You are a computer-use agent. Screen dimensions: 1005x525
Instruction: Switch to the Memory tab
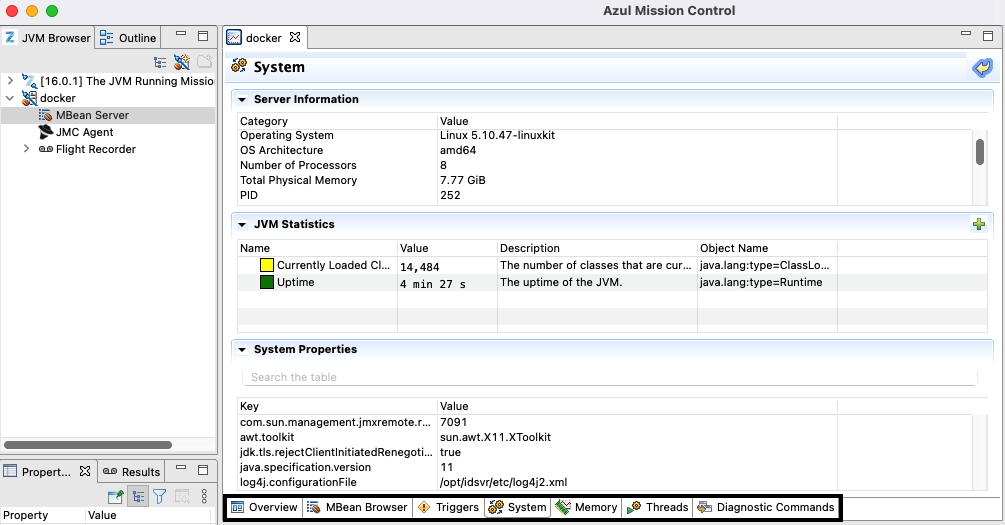pos(587,507)
